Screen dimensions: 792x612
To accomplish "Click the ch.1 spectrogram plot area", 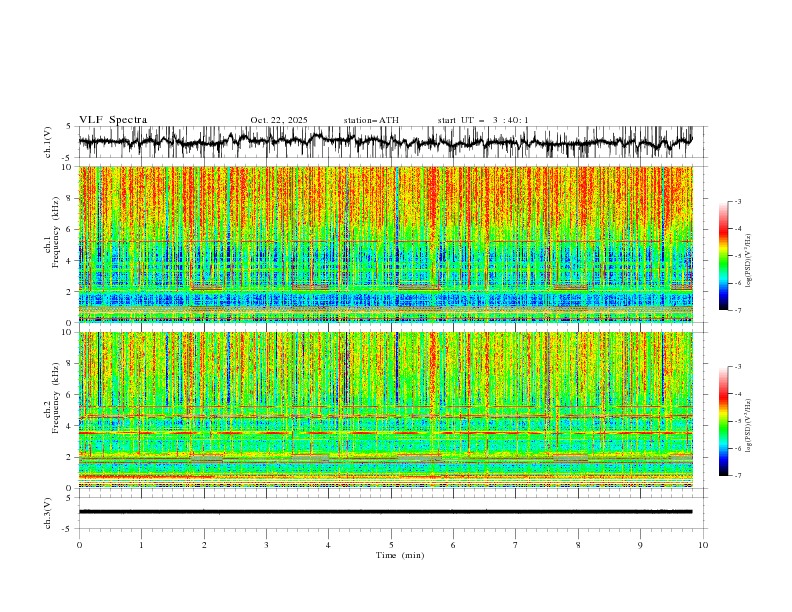I will 385,244.
